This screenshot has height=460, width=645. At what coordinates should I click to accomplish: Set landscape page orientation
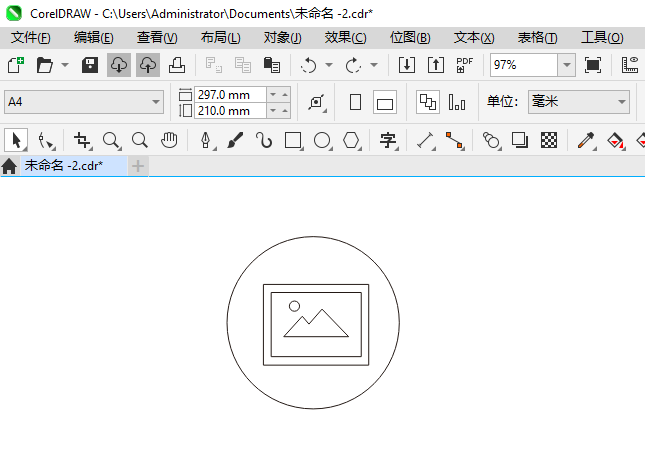tap(385, 102)
